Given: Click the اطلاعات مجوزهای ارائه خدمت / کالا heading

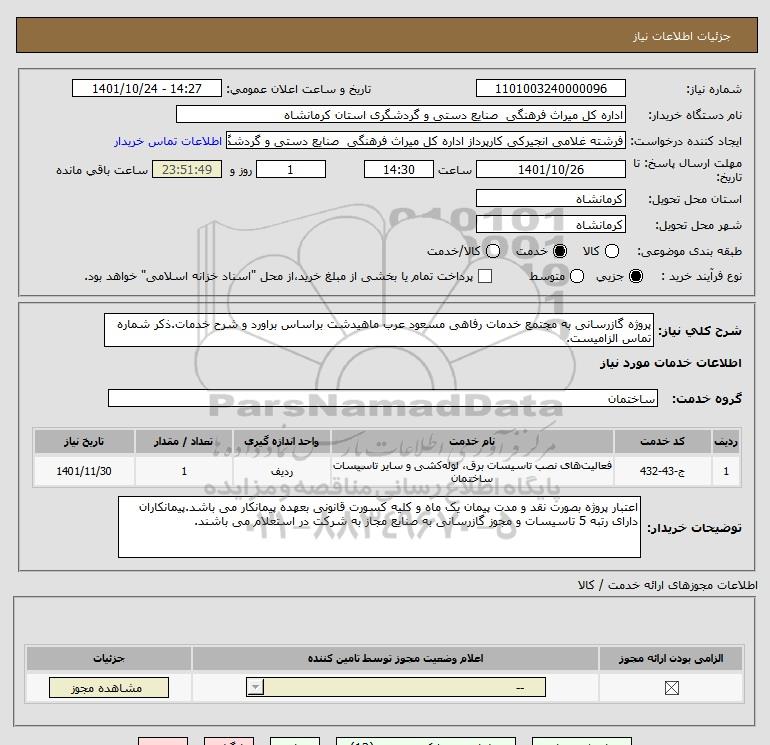Looking at the screenshot, I should (668, 585).
